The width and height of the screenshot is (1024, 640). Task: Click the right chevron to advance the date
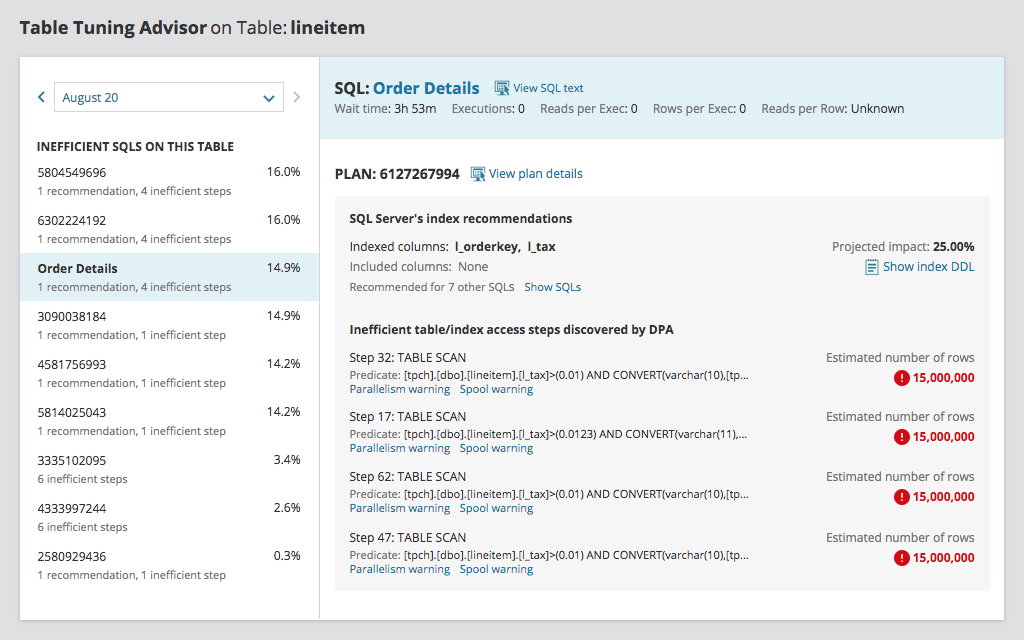pos(296,97)
